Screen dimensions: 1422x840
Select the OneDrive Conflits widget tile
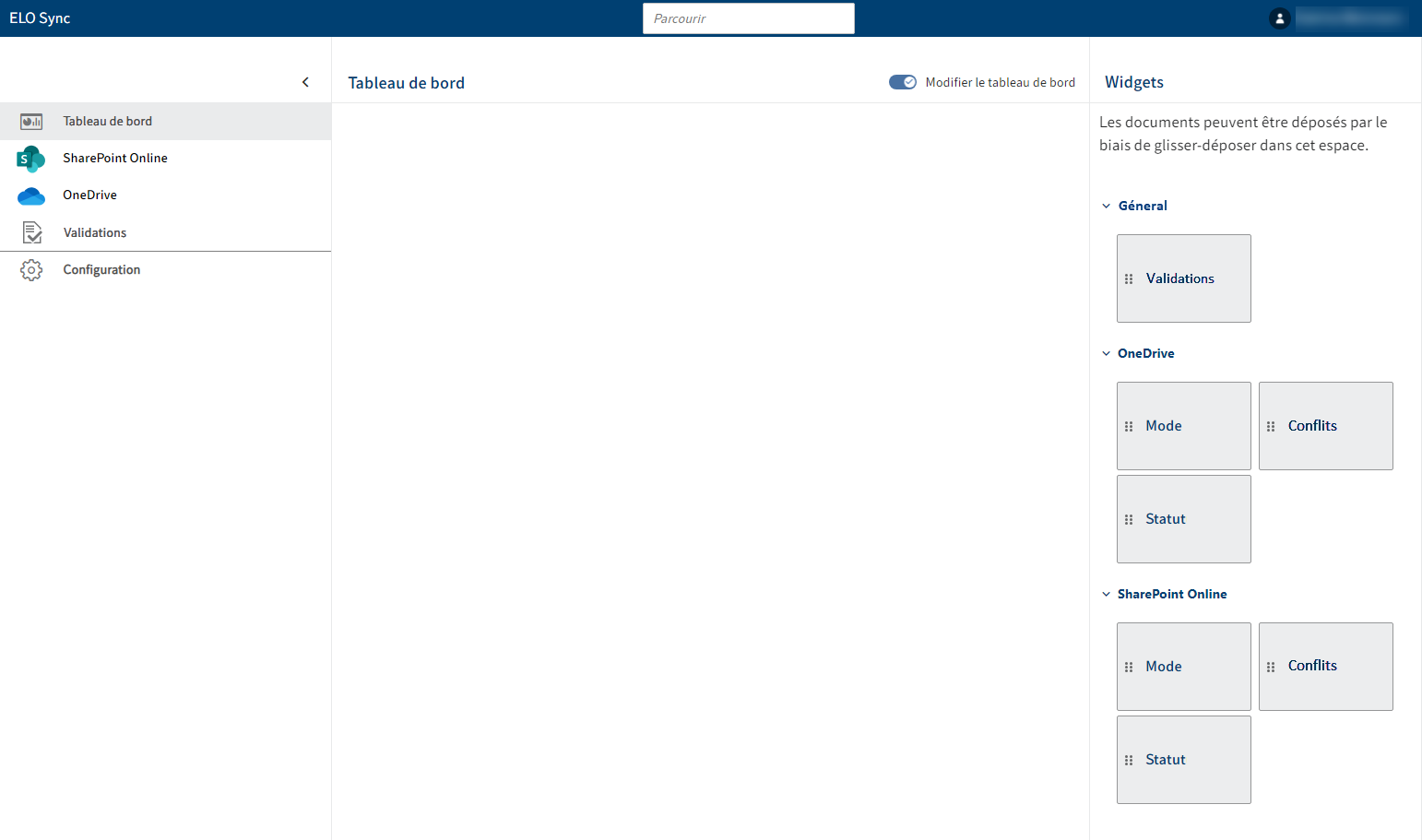click(x=1326, y=426)
